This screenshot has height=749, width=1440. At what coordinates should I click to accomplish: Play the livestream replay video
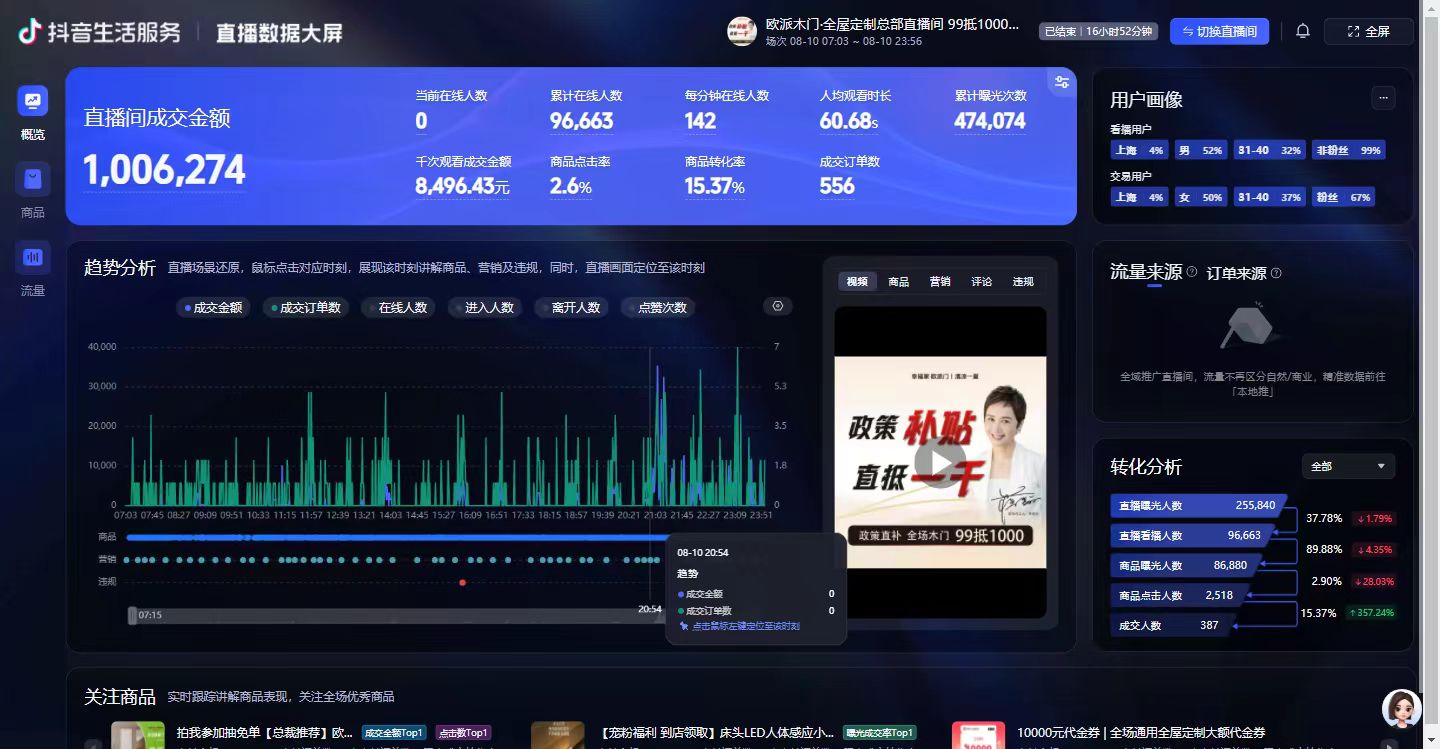[x=940, y=461]
